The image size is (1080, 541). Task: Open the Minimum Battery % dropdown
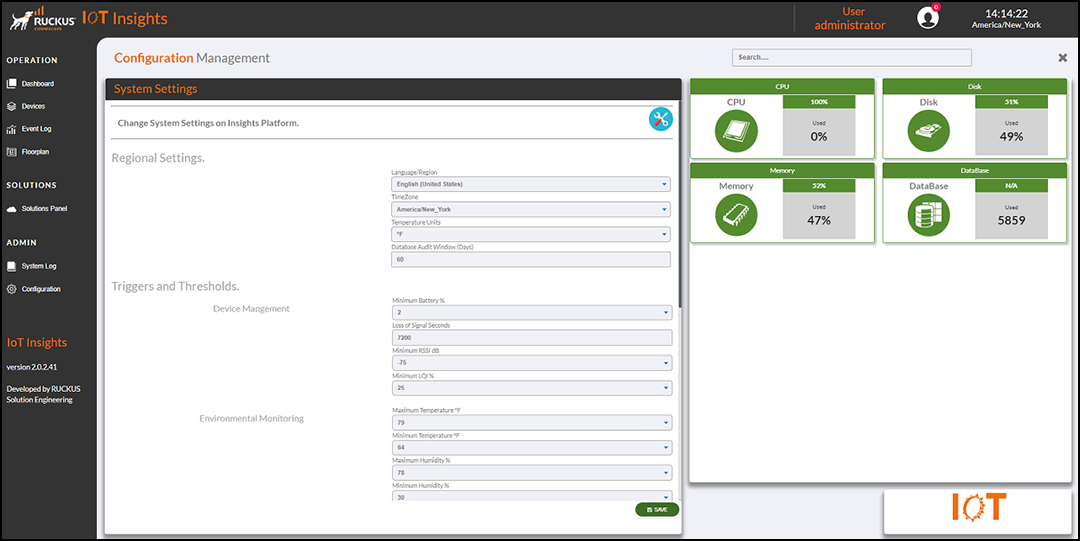[532, 312]
